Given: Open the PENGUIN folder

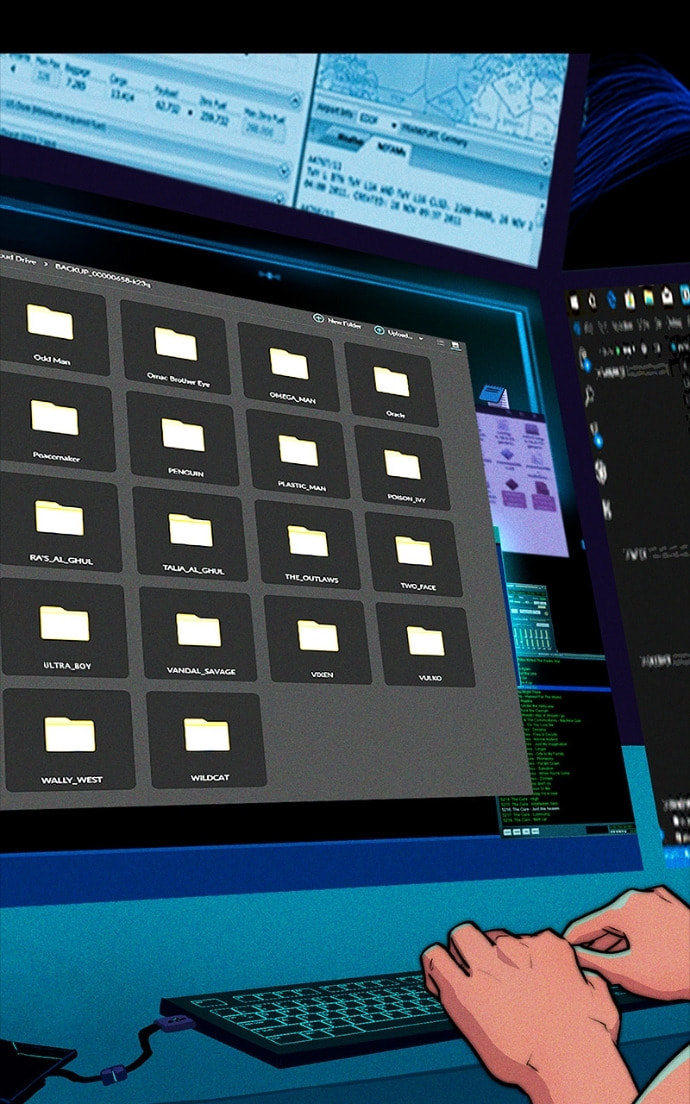Looking at the screenshot, I should coord(184,437).
